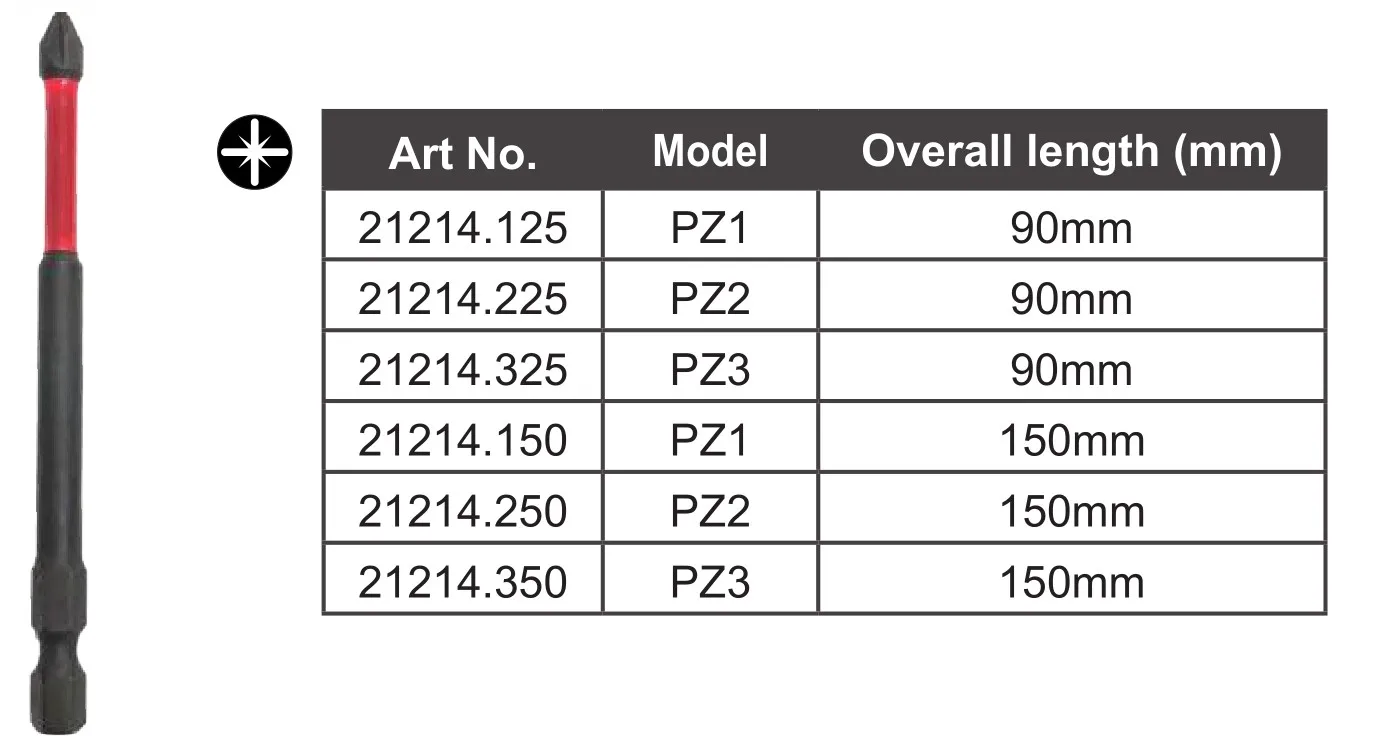Screen dimensions: 1388x753
Task: Select article number 21214.125
Action: [462, 228]
